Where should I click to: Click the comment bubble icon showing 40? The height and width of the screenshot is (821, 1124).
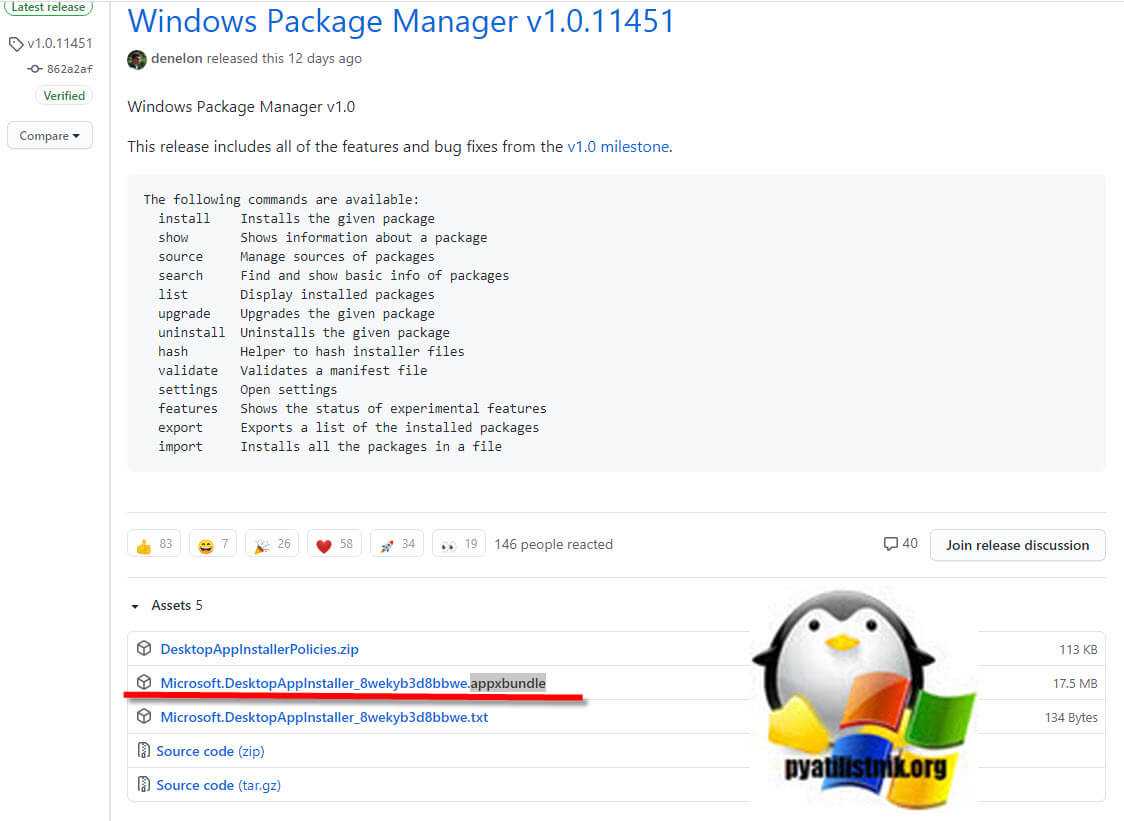pos(891,544)
